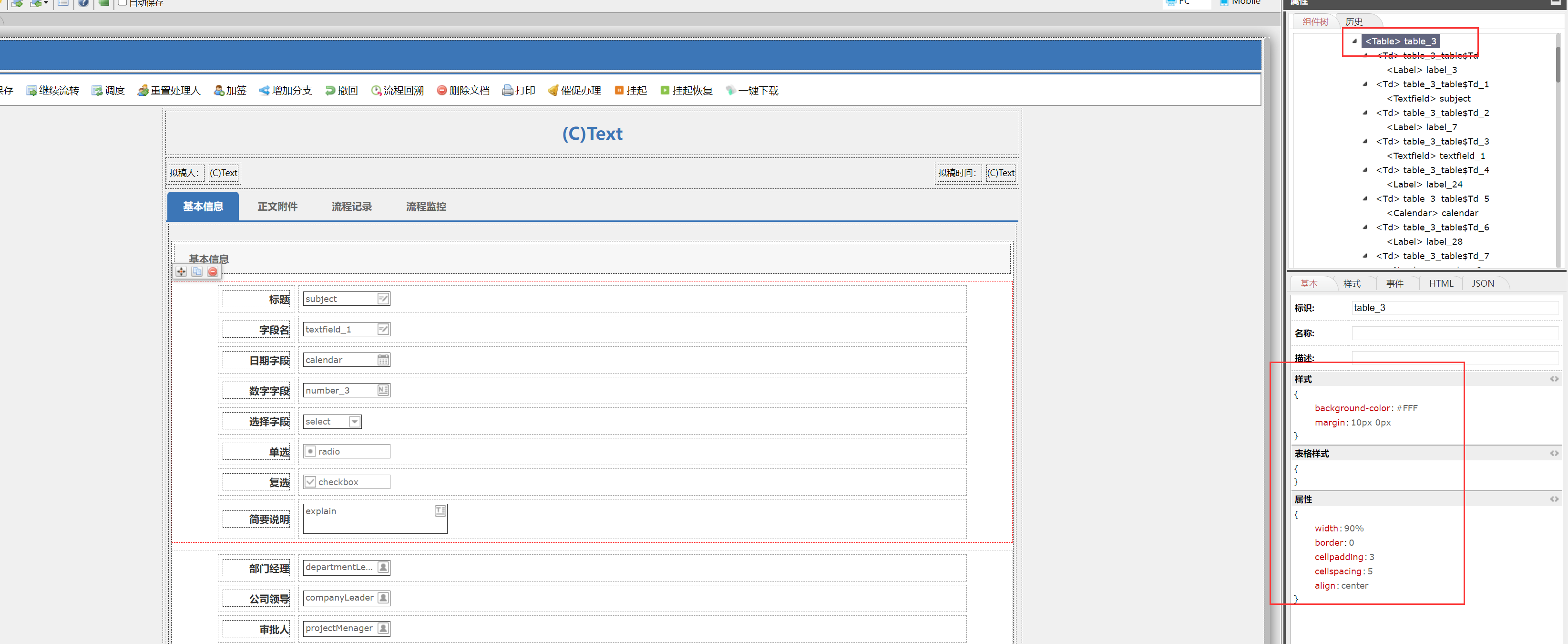The height and width of the screenshot is (644, 1568).
Task: Click the 撤回 toolbar button
Action: 341,91
